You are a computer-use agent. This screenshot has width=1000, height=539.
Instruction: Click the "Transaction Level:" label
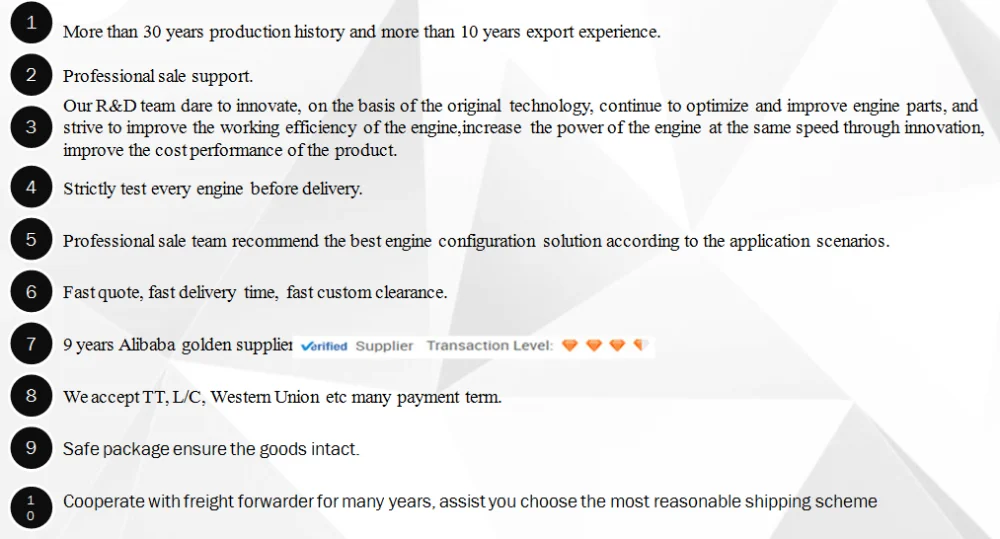click(x=489, y=346)
